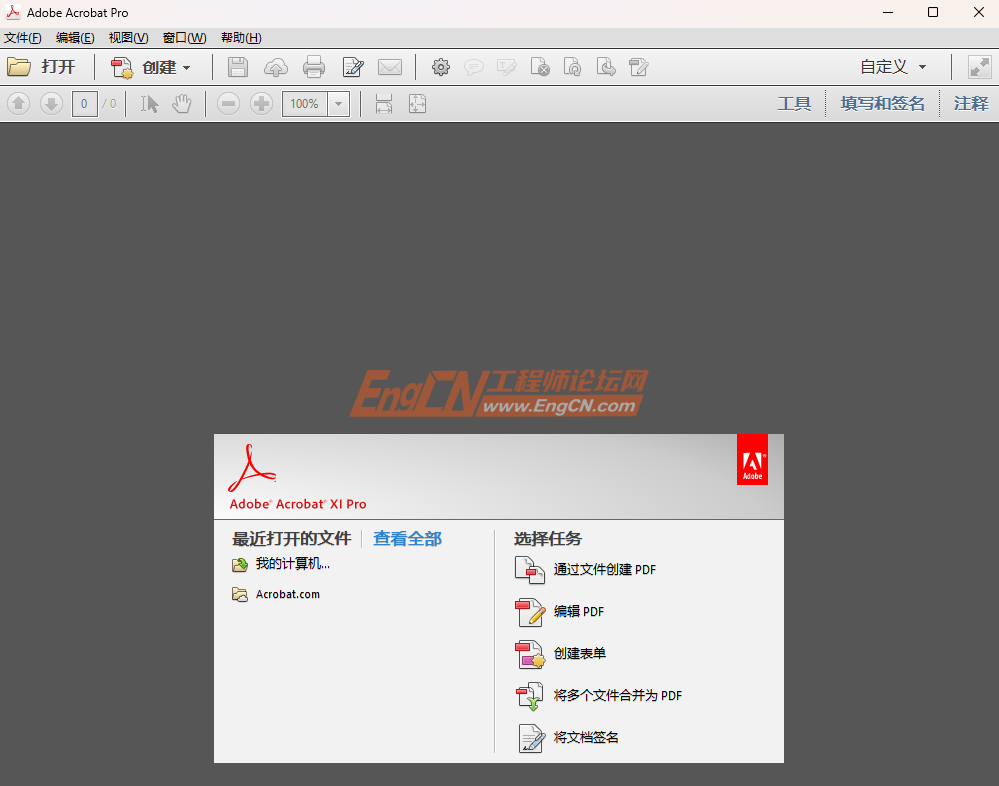999x786 pixels.
Task: Switch to the 注释 pane
Action: click(x=970, y=103)
